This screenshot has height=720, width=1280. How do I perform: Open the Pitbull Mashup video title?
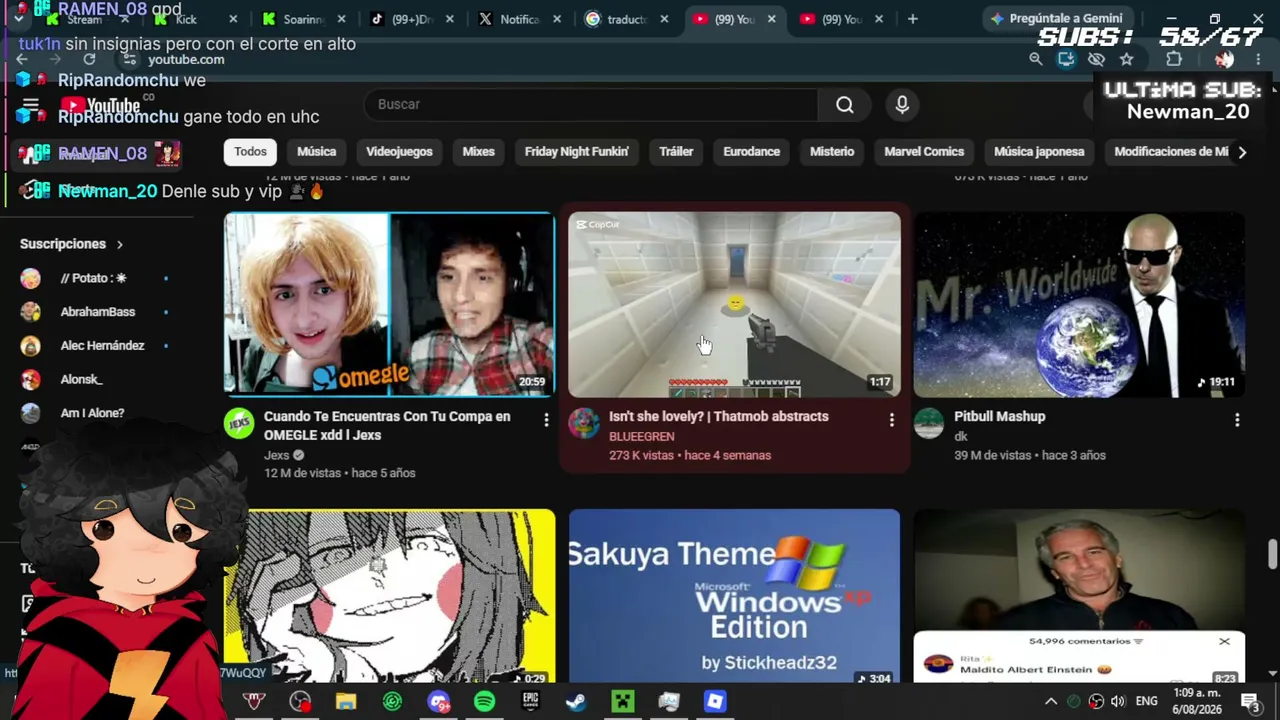click(x=999, y=417)
